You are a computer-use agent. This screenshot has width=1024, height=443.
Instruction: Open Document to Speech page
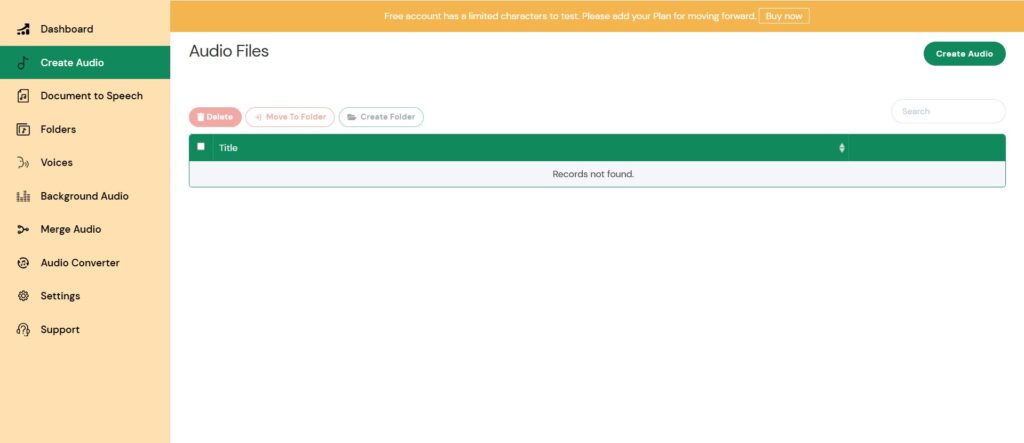click(85, 96)
